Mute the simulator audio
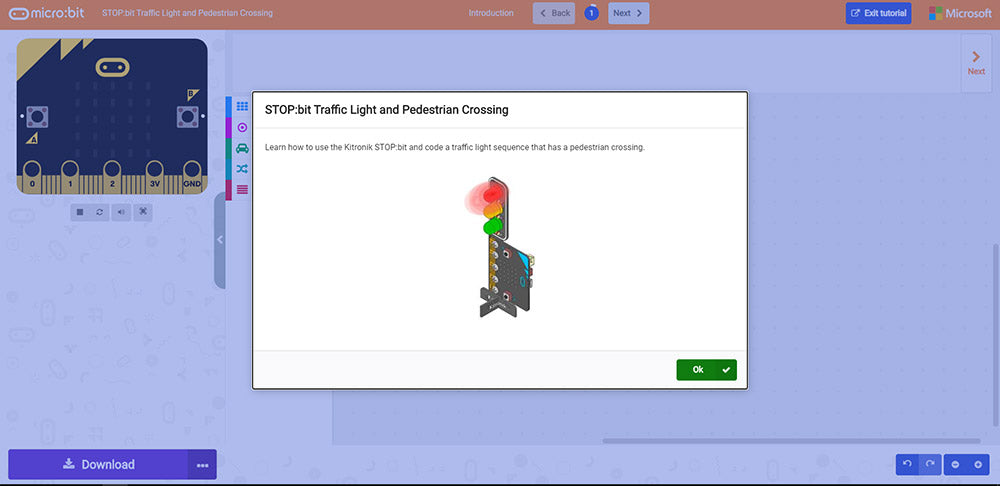This screenshot has height=486, width=1000. pos(121,212)
